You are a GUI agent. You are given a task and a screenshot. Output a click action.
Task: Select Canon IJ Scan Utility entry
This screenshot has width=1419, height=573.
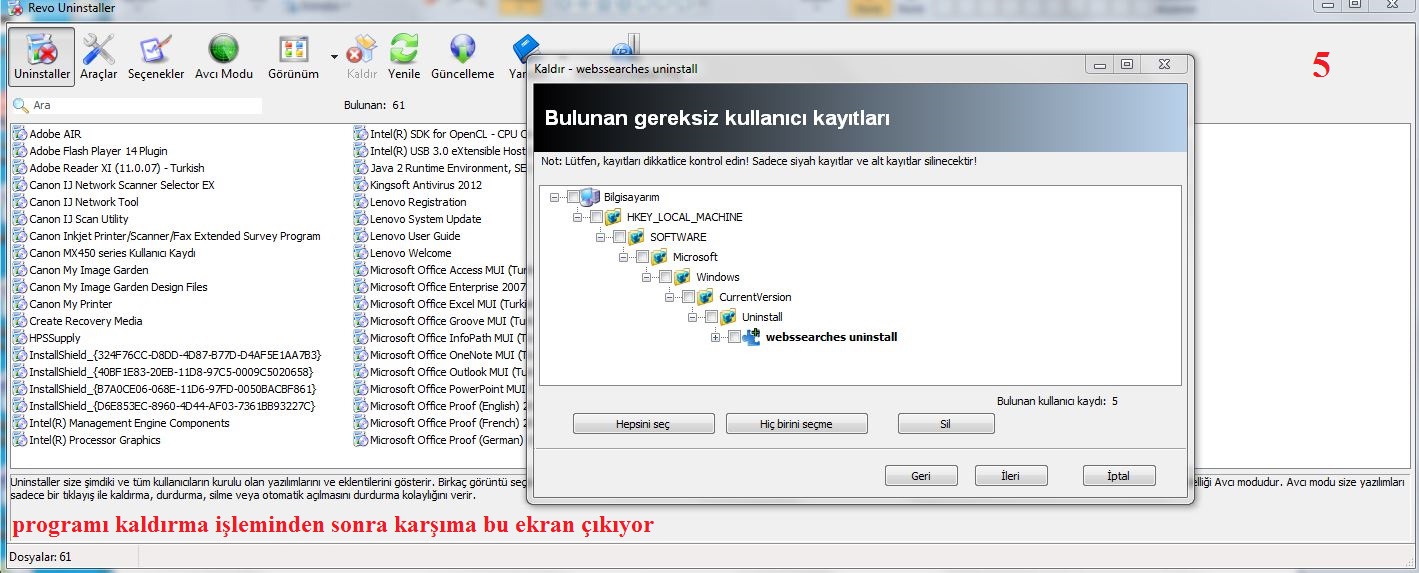pos(79,219)
